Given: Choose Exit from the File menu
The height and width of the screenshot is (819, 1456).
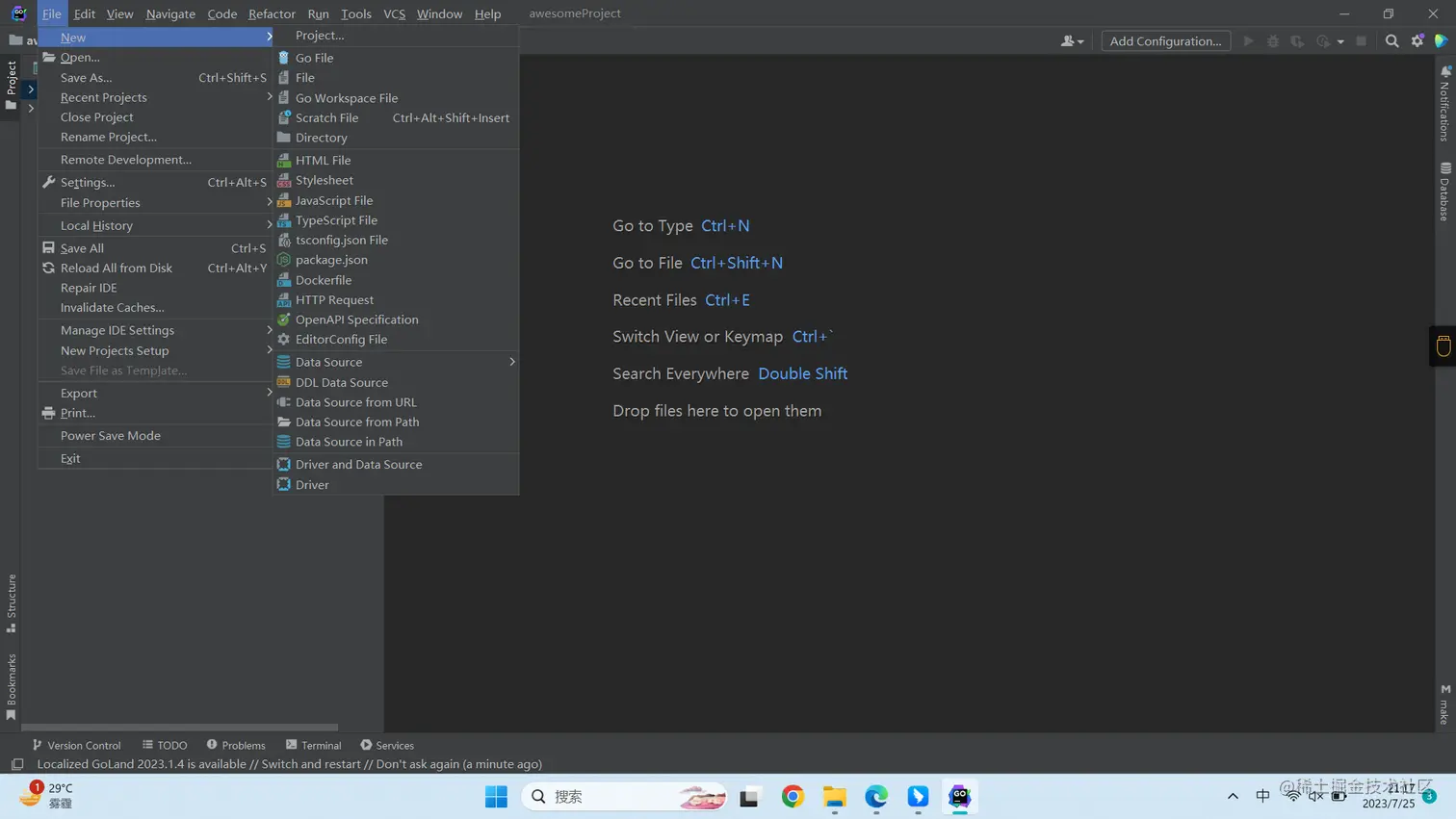Looking at the screenshot, I should point(155,458).
